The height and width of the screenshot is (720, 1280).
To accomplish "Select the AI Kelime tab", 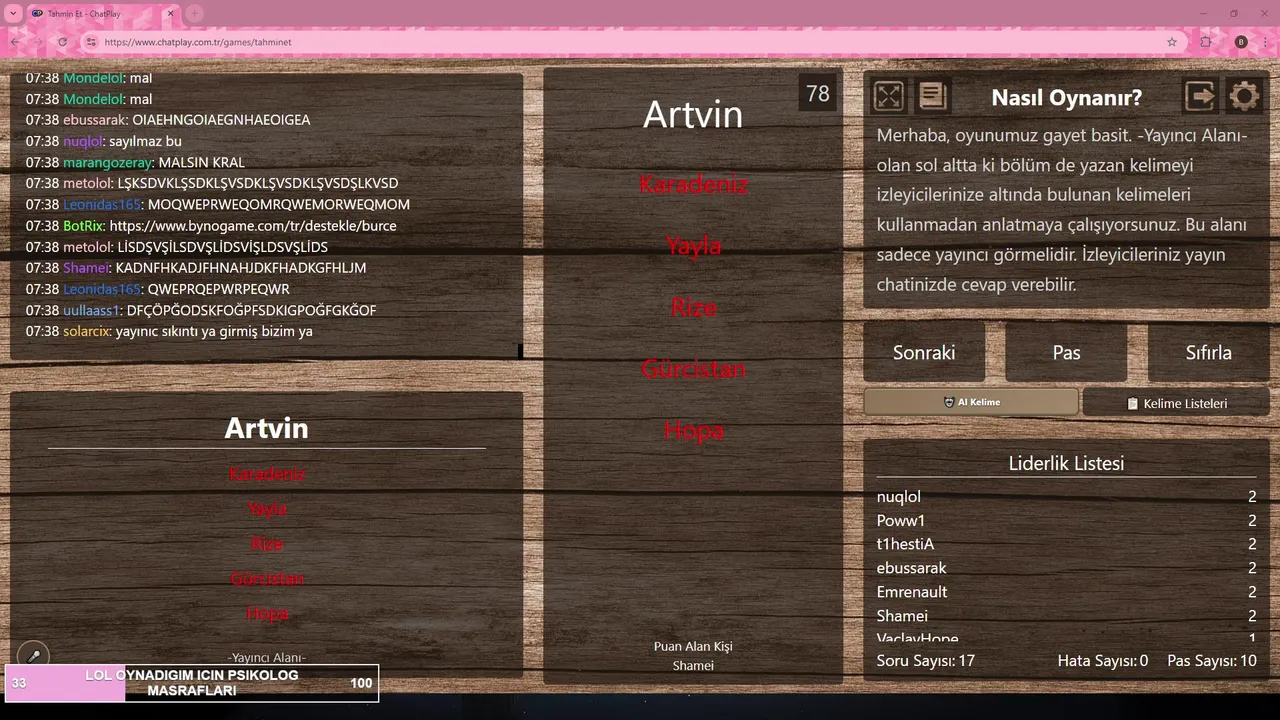I will click(x=971, y=402).
